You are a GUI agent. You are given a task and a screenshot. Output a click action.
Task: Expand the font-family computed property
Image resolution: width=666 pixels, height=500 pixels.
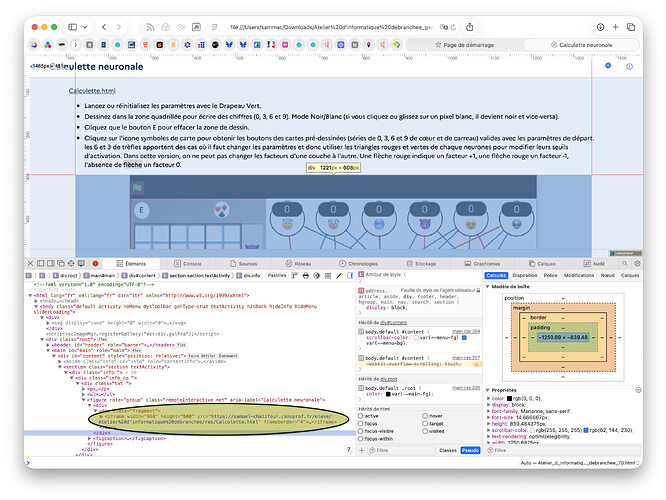coord(488,411)
